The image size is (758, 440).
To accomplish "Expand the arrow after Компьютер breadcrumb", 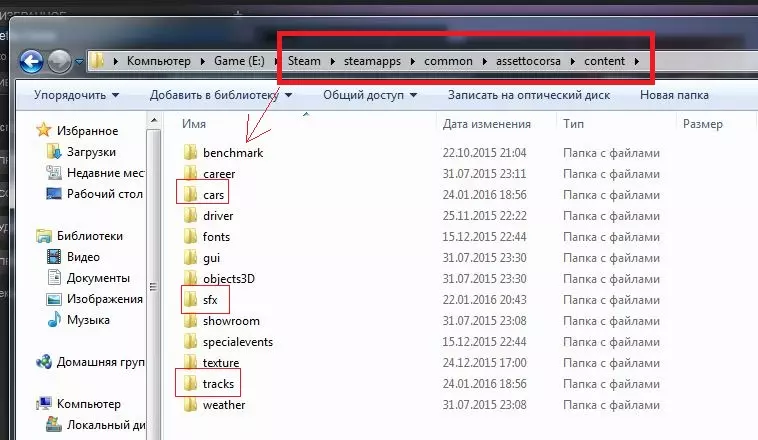I will point(203,61).
